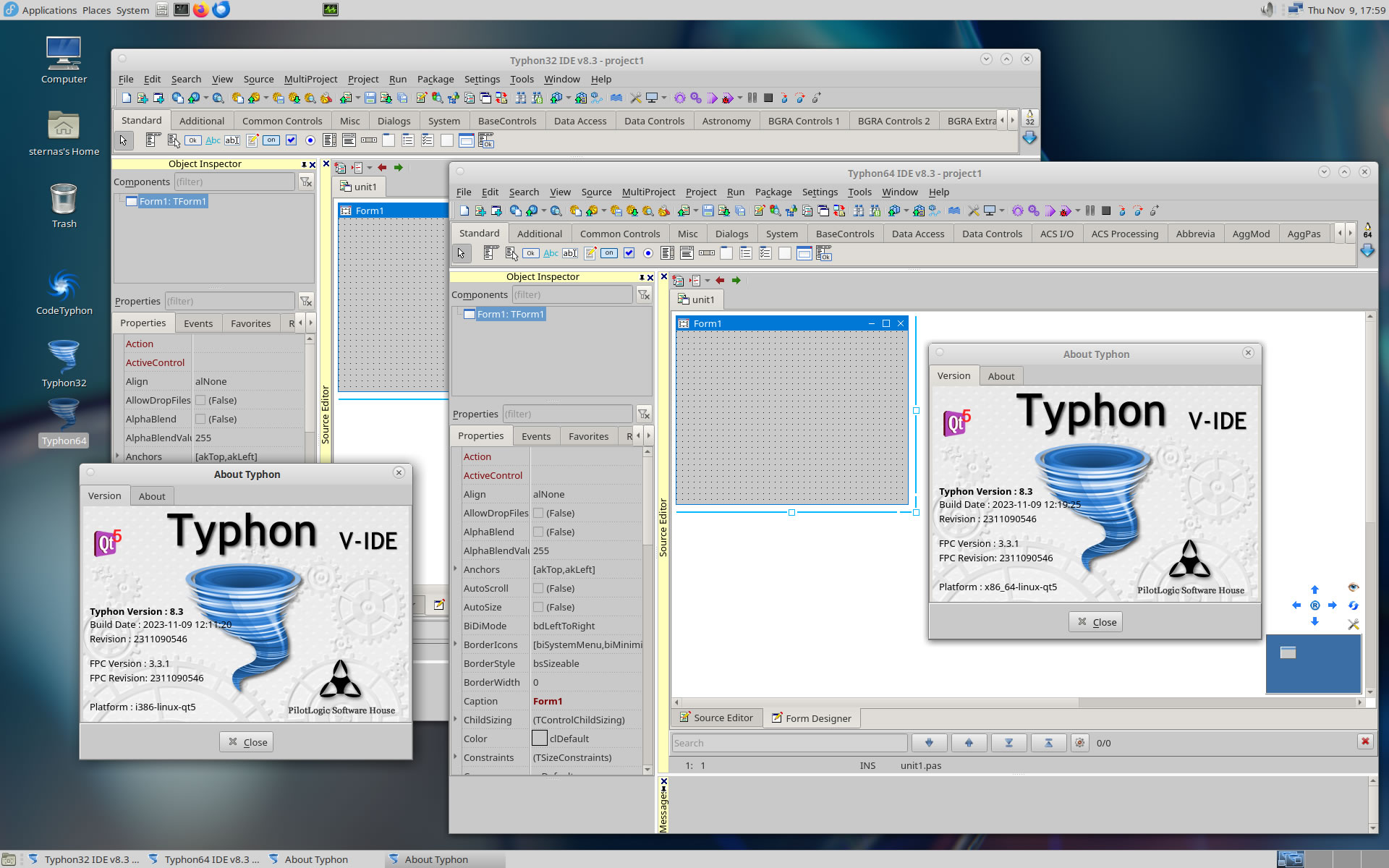Select the TButton component in Typhon32 palette

pyautogui.click(x=193, y=140)
